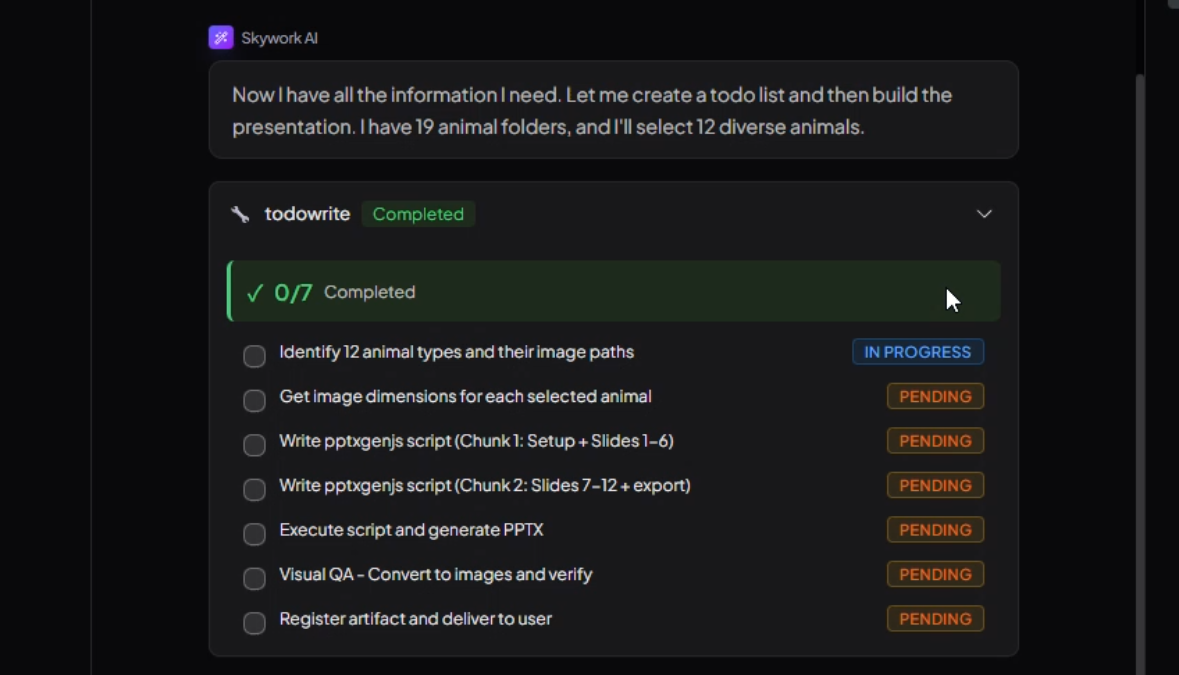Click the PENDING badge for 'Get image dimensions'
This screenshot has width=1179, height=675.
935,397
